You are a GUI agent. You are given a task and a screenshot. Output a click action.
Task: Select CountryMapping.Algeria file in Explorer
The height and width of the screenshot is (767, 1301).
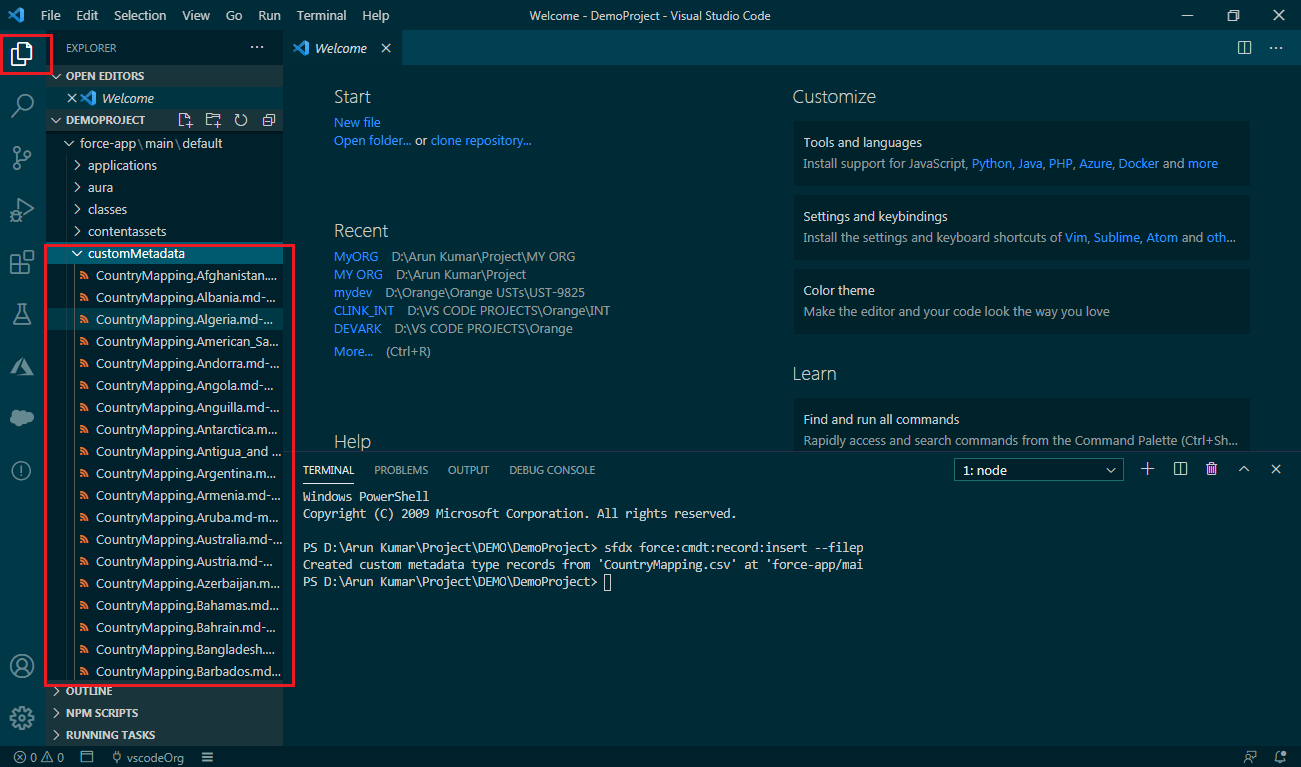pyautogui.click(x=165, y=320)
